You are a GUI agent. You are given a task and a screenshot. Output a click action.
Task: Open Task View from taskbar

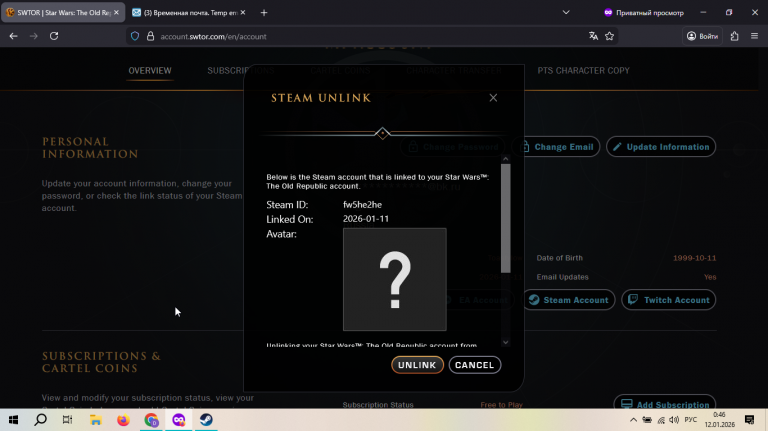coord(68,420)
